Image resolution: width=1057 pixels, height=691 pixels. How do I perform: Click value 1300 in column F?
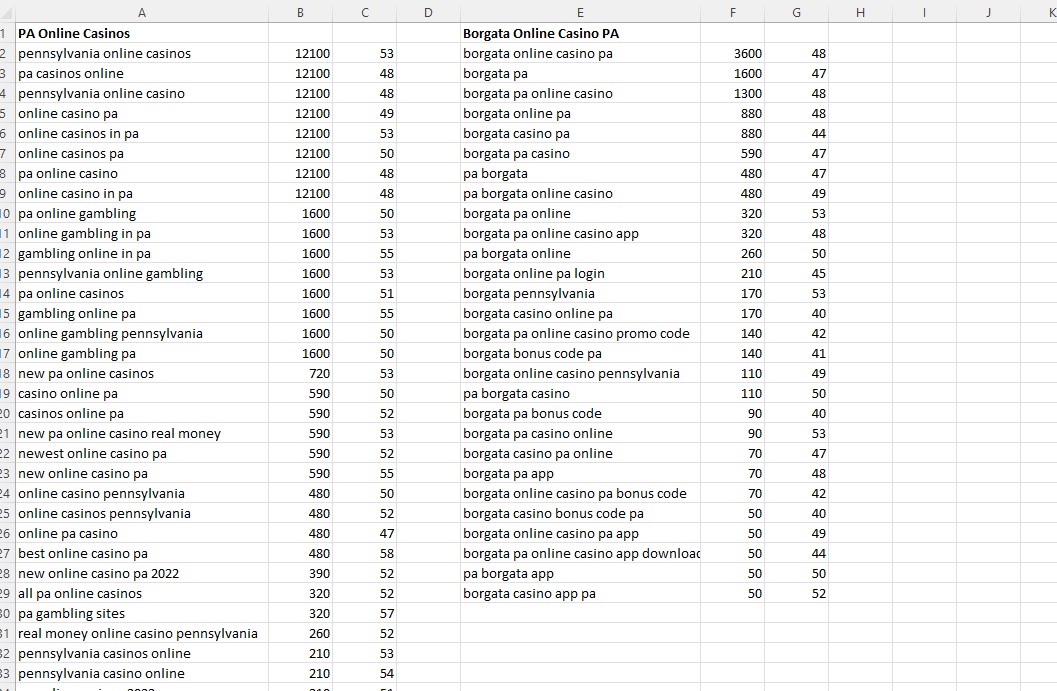point(732,94)
